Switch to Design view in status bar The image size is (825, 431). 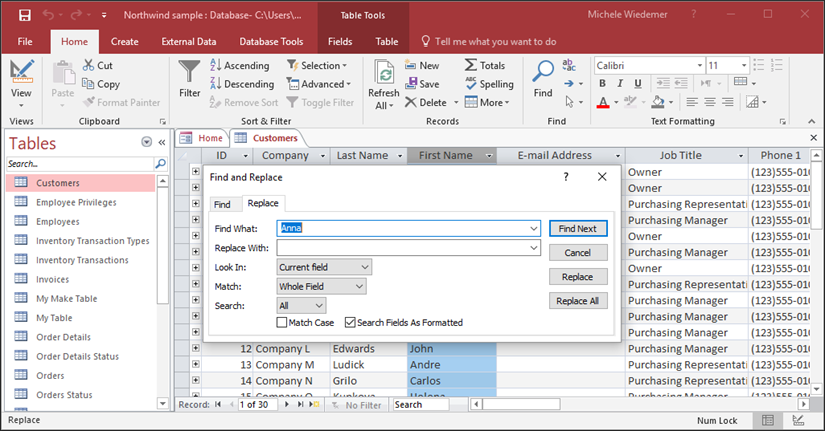798,420
